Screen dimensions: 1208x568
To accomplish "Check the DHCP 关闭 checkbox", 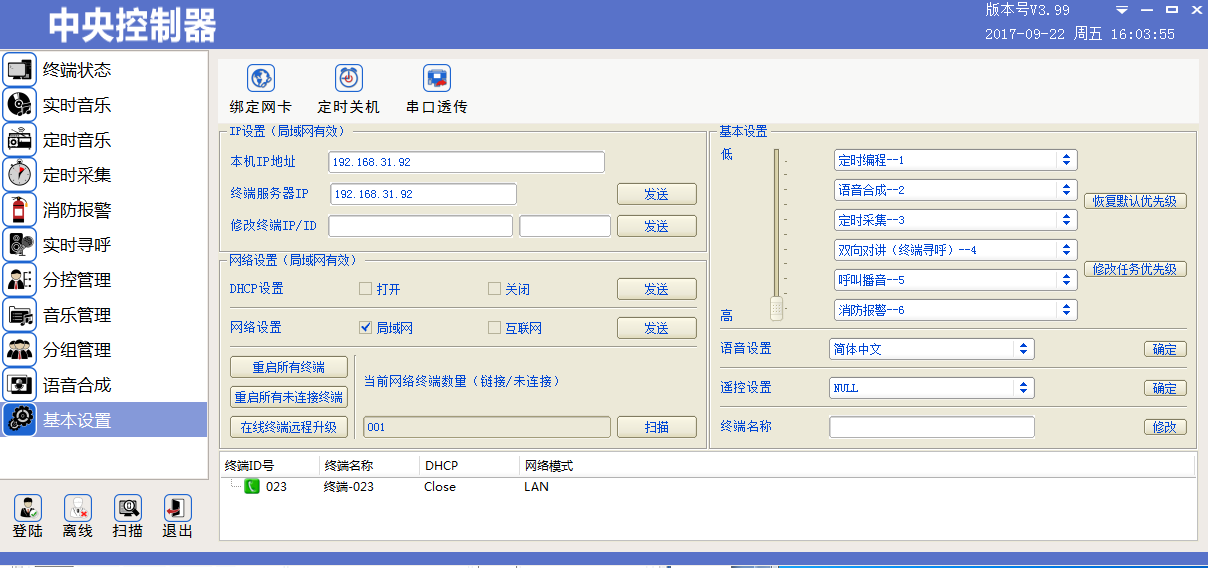I will (x=494, y=289).
